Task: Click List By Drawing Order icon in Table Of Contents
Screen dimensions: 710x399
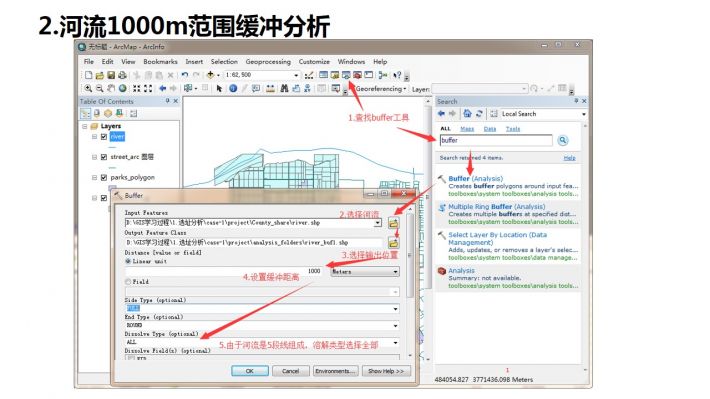Action: [85, 113]
